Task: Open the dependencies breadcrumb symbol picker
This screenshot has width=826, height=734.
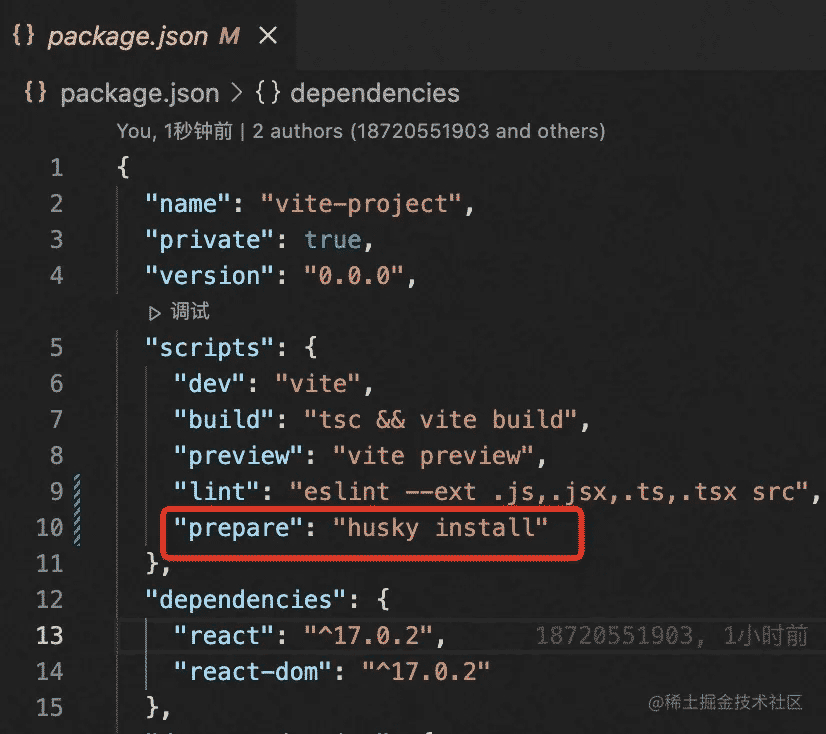Action: [x=374, y=94]
